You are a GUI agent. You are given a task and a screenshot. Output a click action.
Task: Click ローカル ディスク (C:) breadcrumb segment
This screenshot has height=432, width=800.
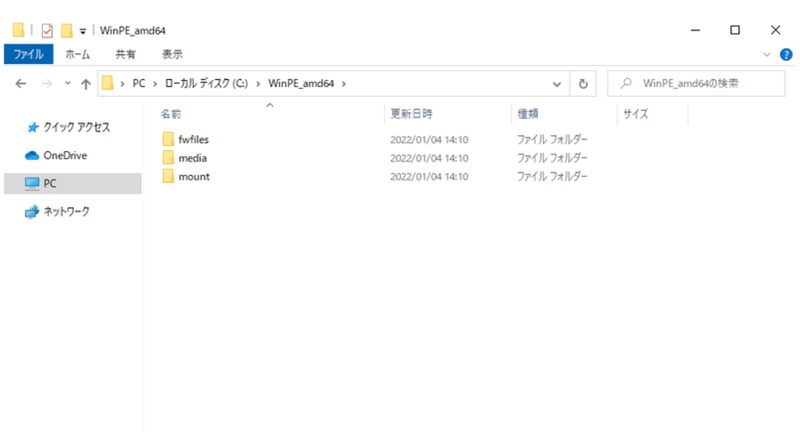click(206, 83)
